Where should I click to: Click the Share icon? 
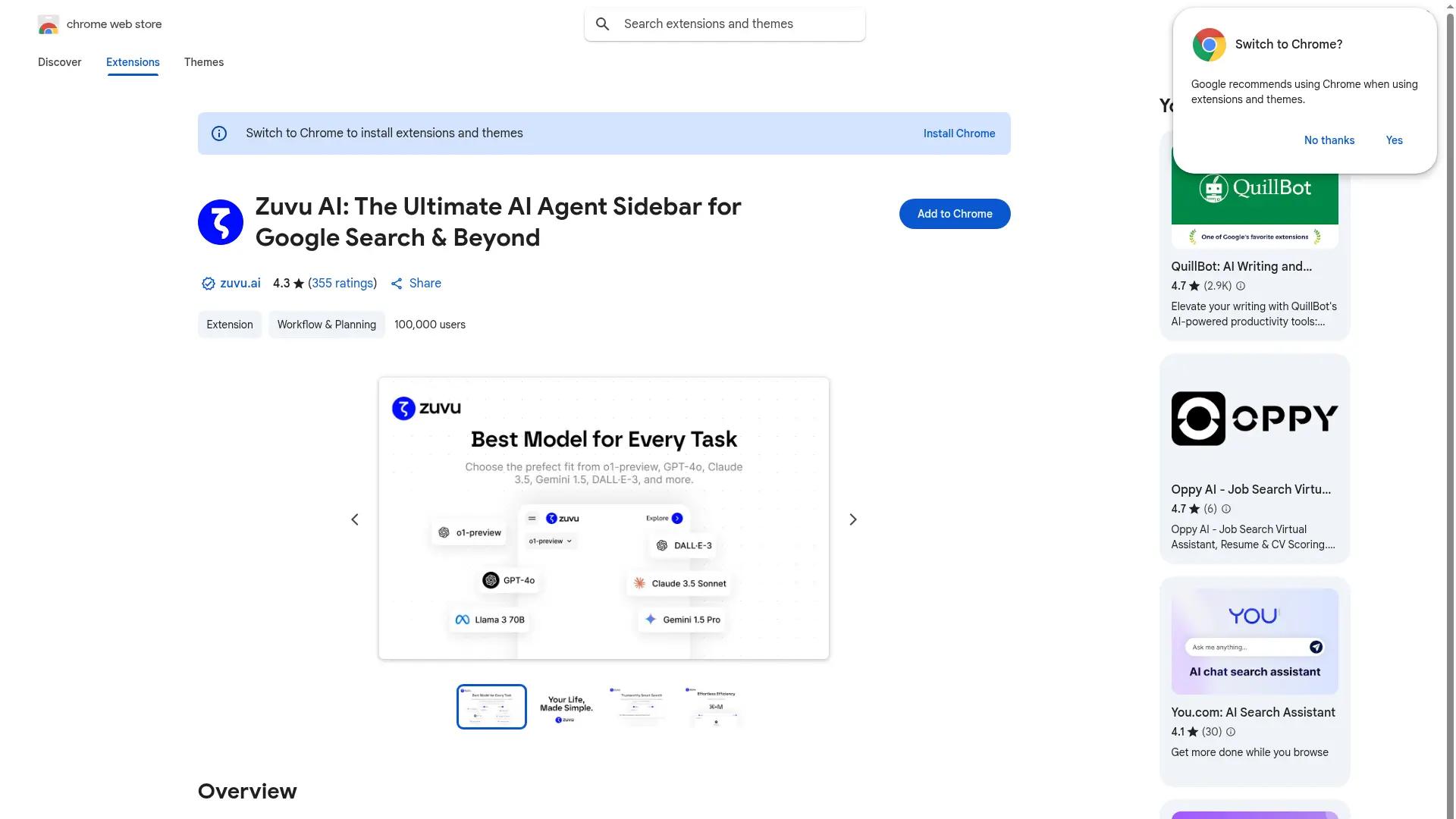point(397,283)
